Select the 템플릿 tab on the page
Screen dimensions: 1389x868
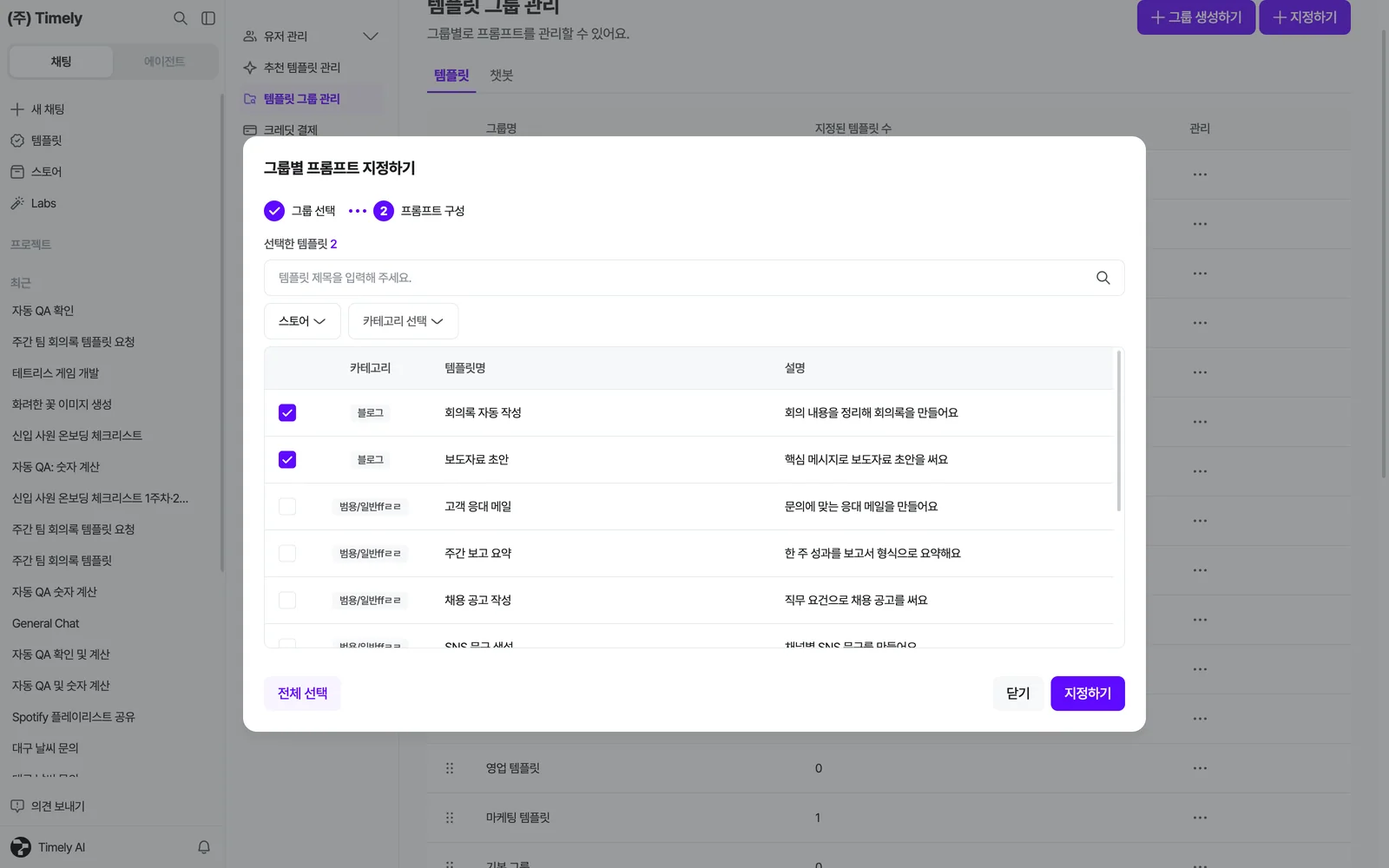pyautogui.click(x=451, y=76)
